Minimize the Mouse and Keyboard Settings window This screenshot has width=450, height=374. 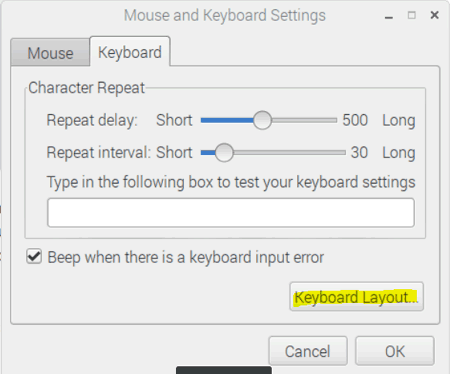click(389, 16)
